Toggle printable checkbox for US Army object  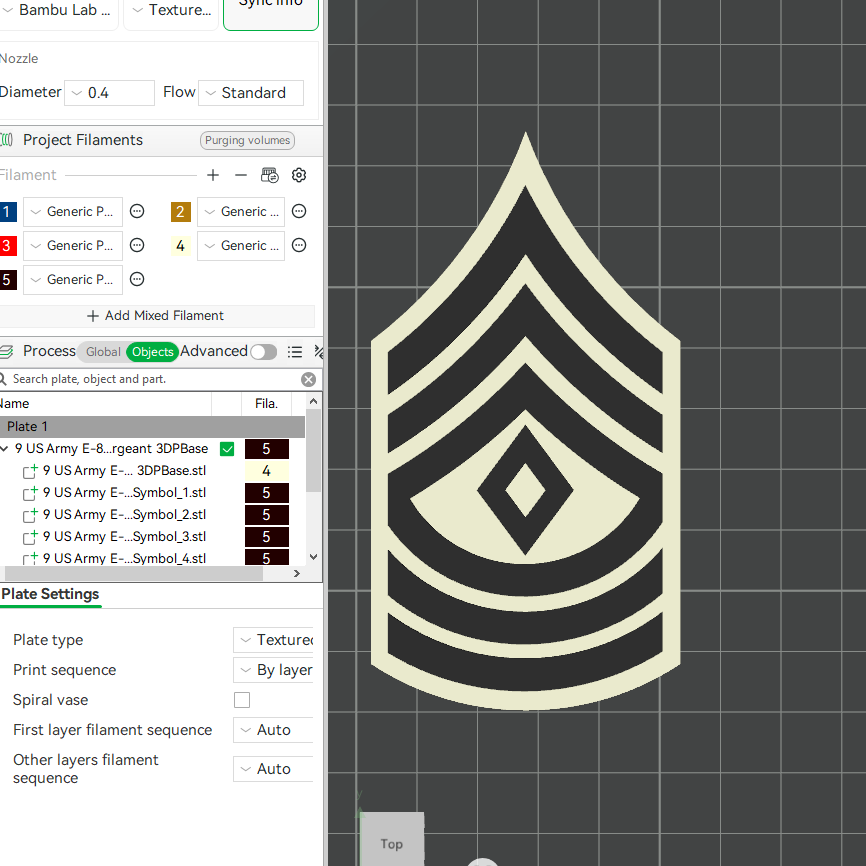click(x=227, y=449)
